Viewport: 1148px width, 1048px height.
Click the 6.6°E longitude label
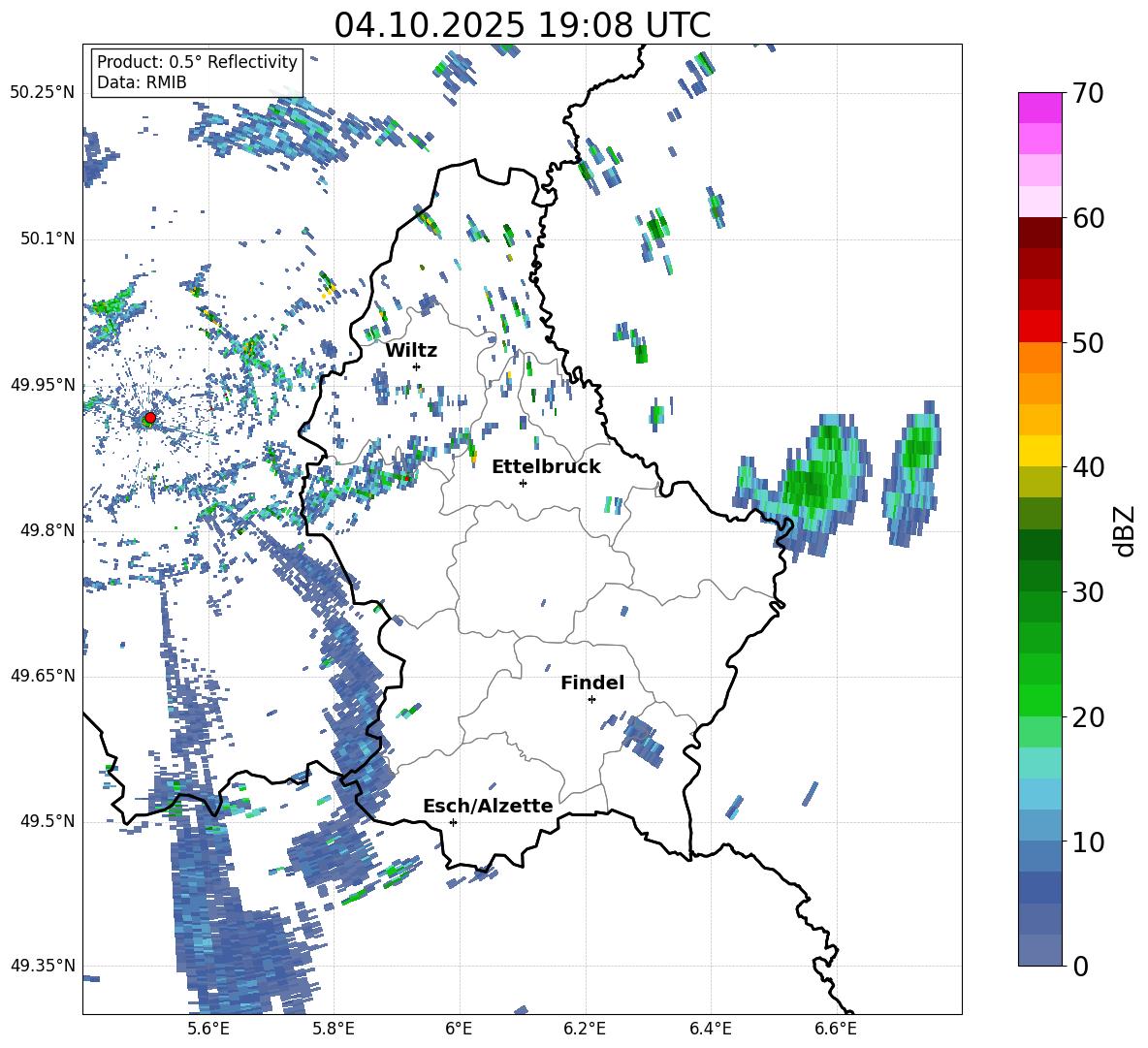[x=836, y=1029]
